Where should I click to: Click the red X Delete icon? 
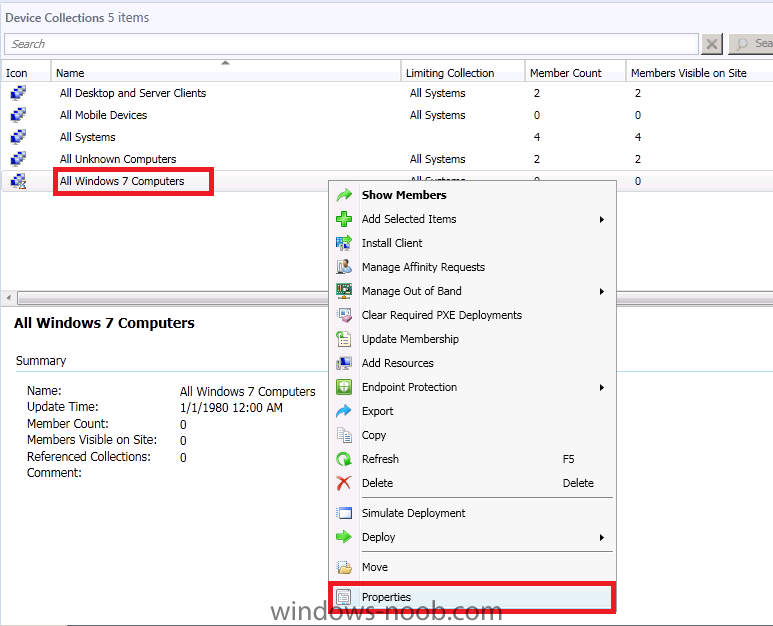pos(344,483)
